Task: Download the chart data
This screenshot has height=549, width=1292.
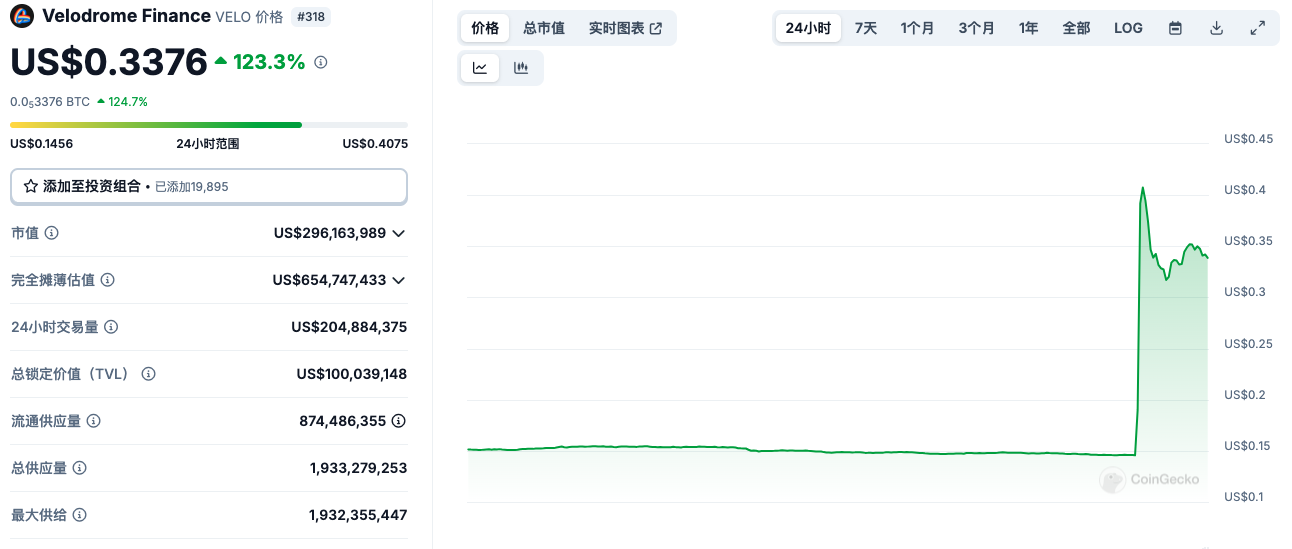Action: [x=1217, y=28]
